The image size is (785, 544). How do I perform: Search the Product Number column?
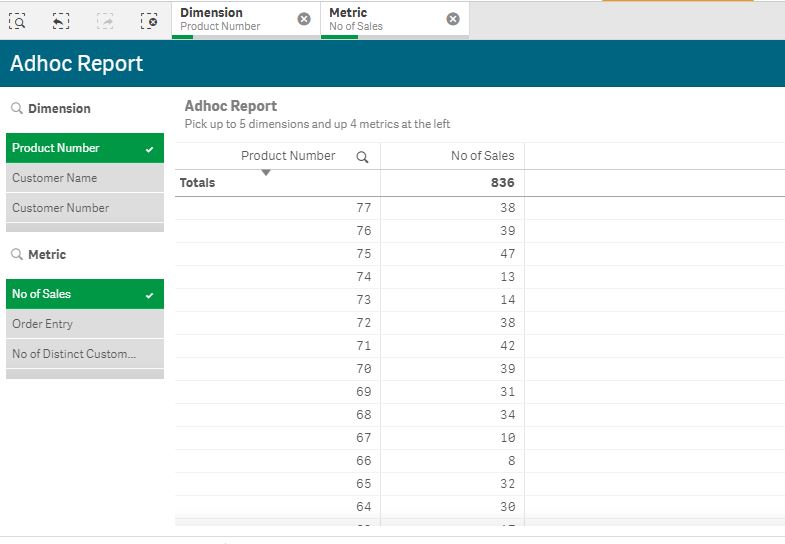362,157
